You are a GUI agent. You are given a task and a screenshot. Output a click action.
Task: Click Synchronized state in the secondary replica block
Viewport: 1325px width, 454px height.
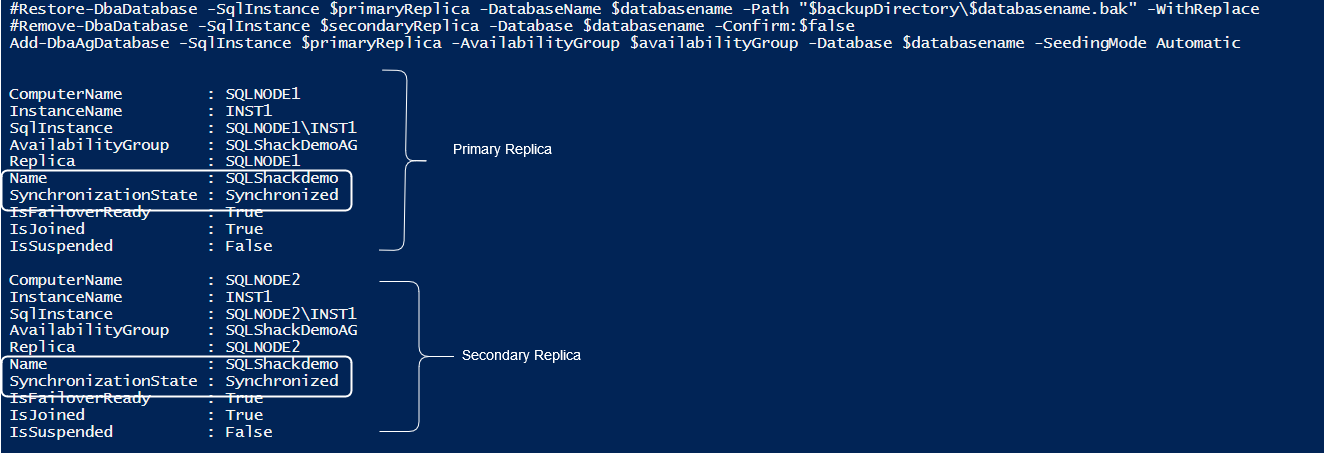(282, 381)
